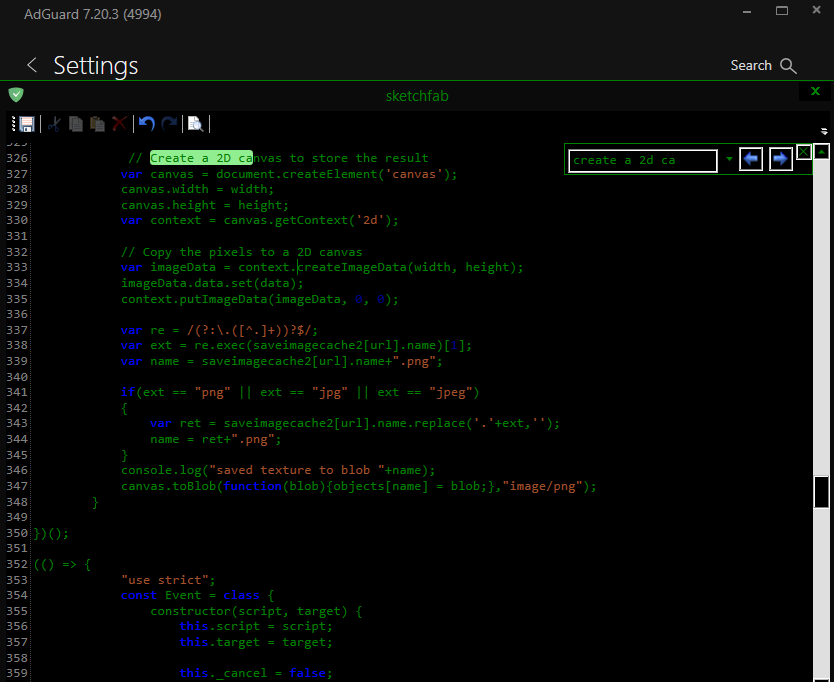Click comment "// Copy the pixels to a 2D canvas"
The width and height of the screenshot is (834, 682).
pos(241,252)
